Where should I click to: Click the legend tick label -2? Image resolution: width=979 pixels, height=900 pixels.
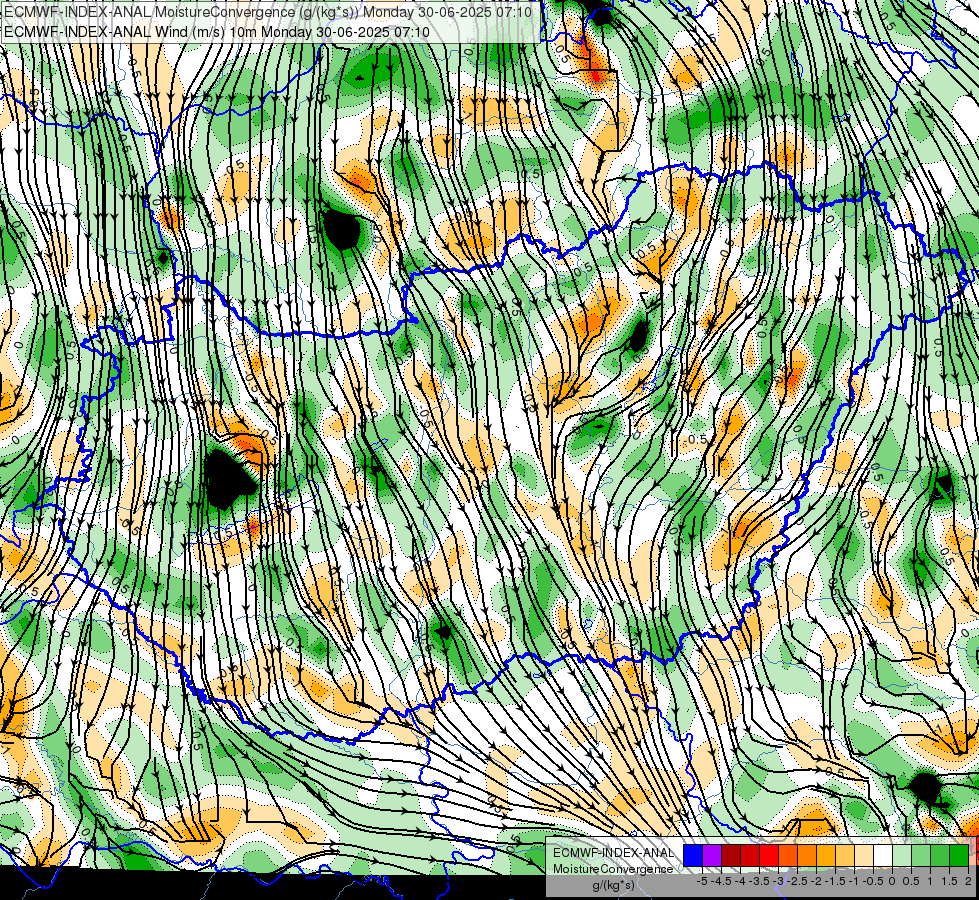816,881
